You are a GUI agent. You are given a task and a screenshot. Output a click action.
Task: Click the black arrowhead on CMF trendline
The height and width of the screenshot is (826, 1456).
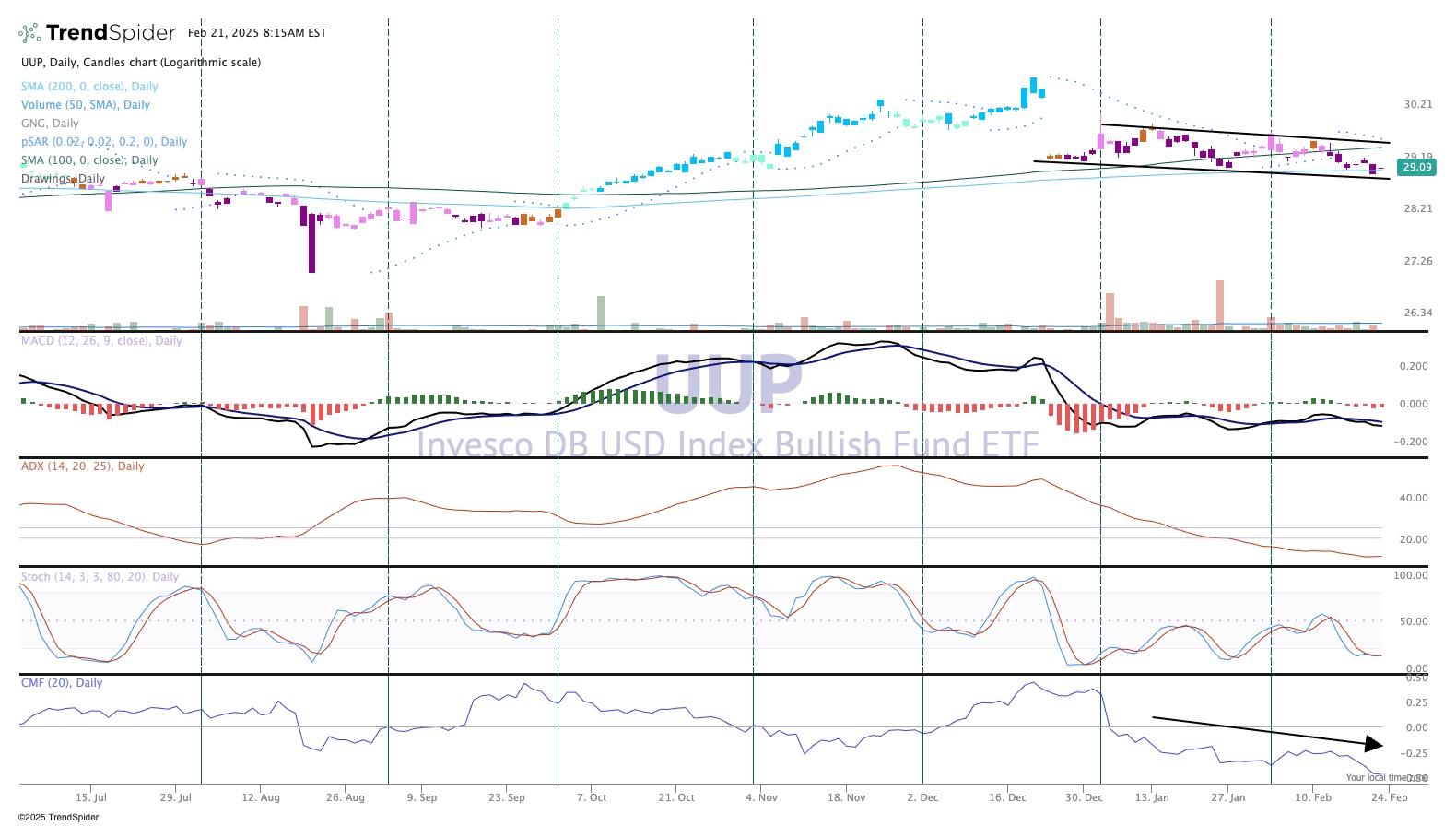pos(1374,744)
